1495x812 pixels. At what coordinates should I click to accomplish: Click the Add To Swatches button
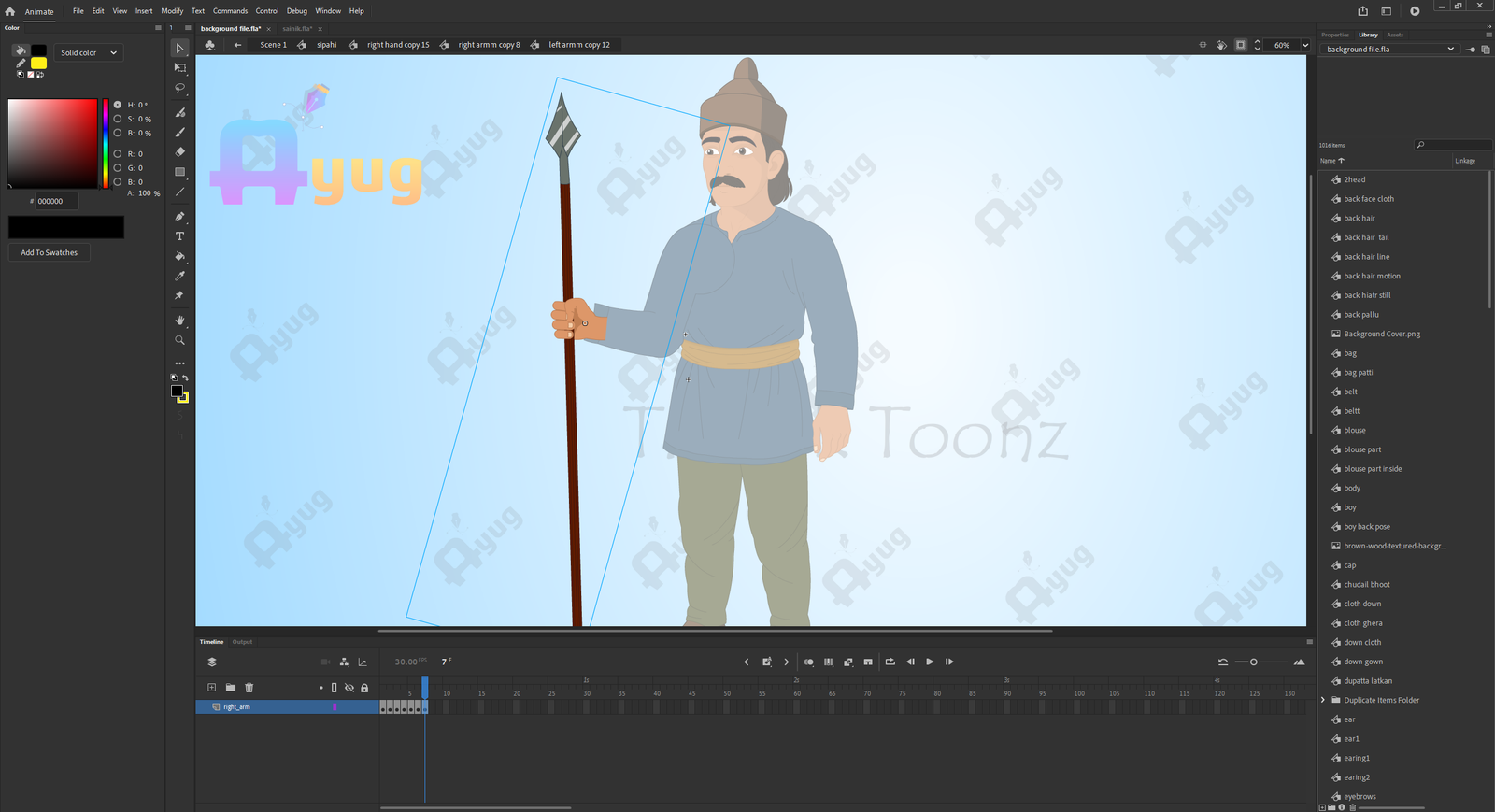(50, 252)
